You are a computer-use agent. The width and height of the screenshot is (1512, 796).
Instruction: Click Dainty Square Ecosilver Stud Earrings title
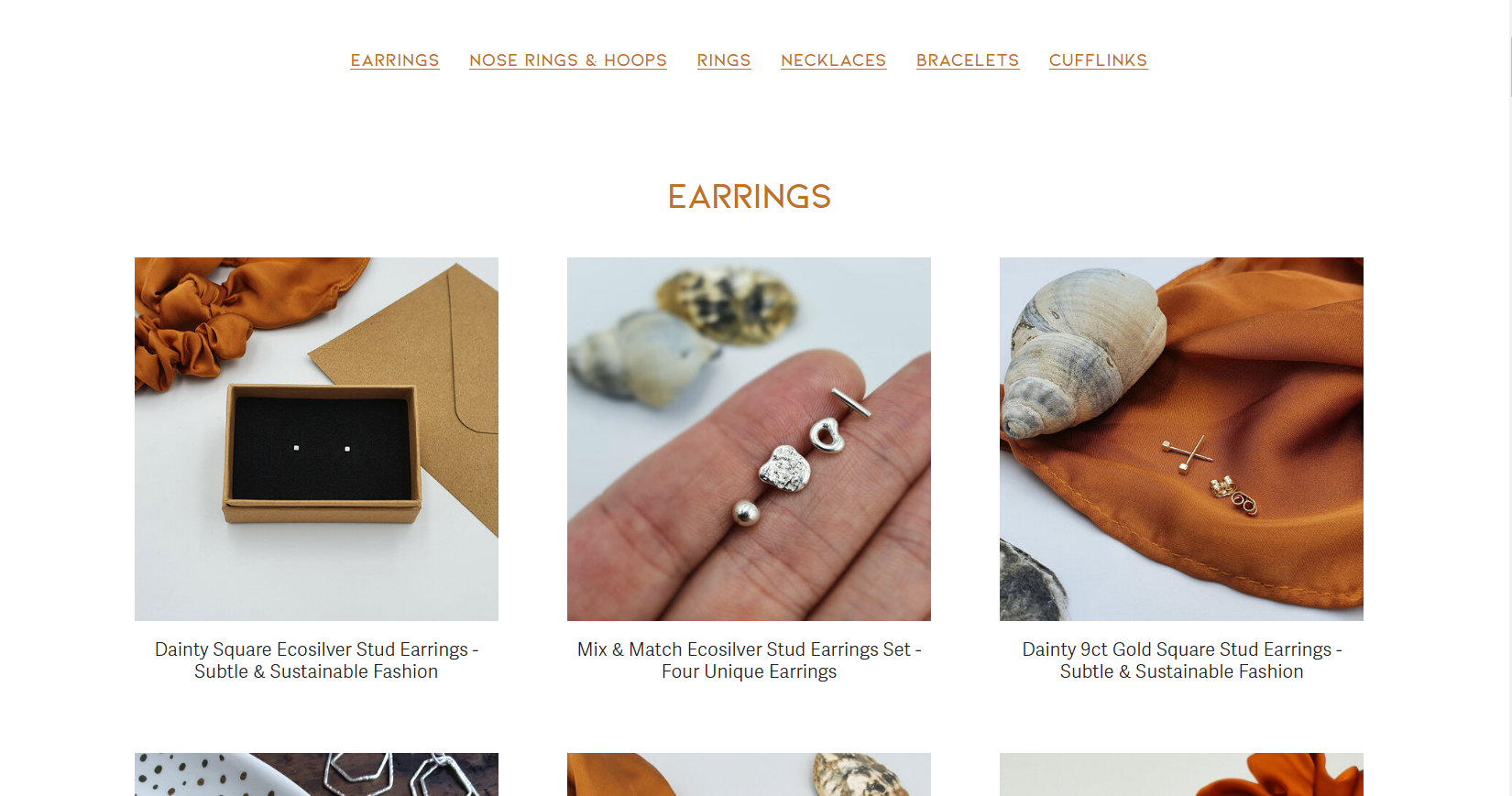(316, 660)
